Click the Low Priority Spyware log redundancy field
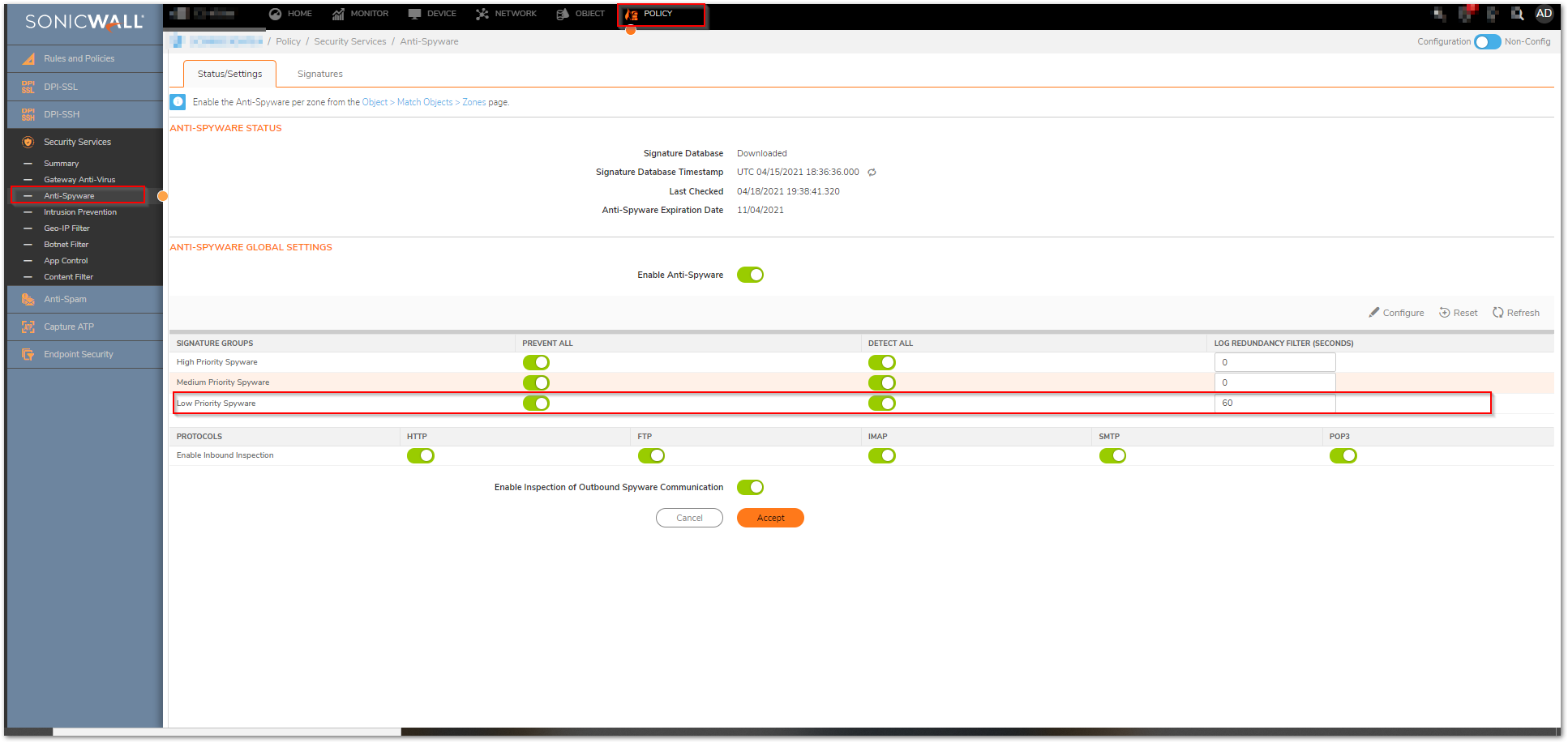 tap(1275, 403)
